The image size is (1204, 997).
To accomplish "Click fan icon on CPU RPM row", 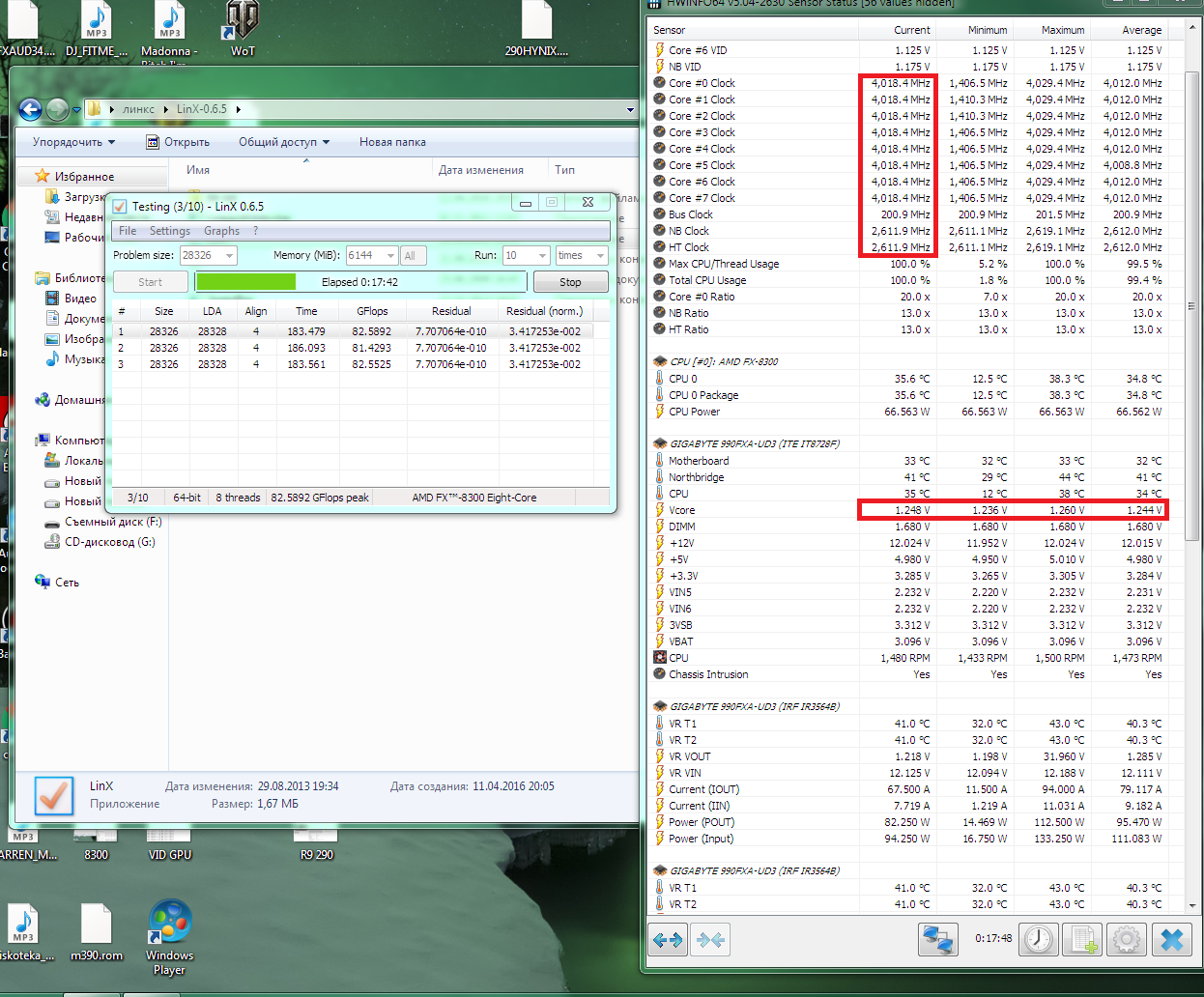I will tap(660, 658).
